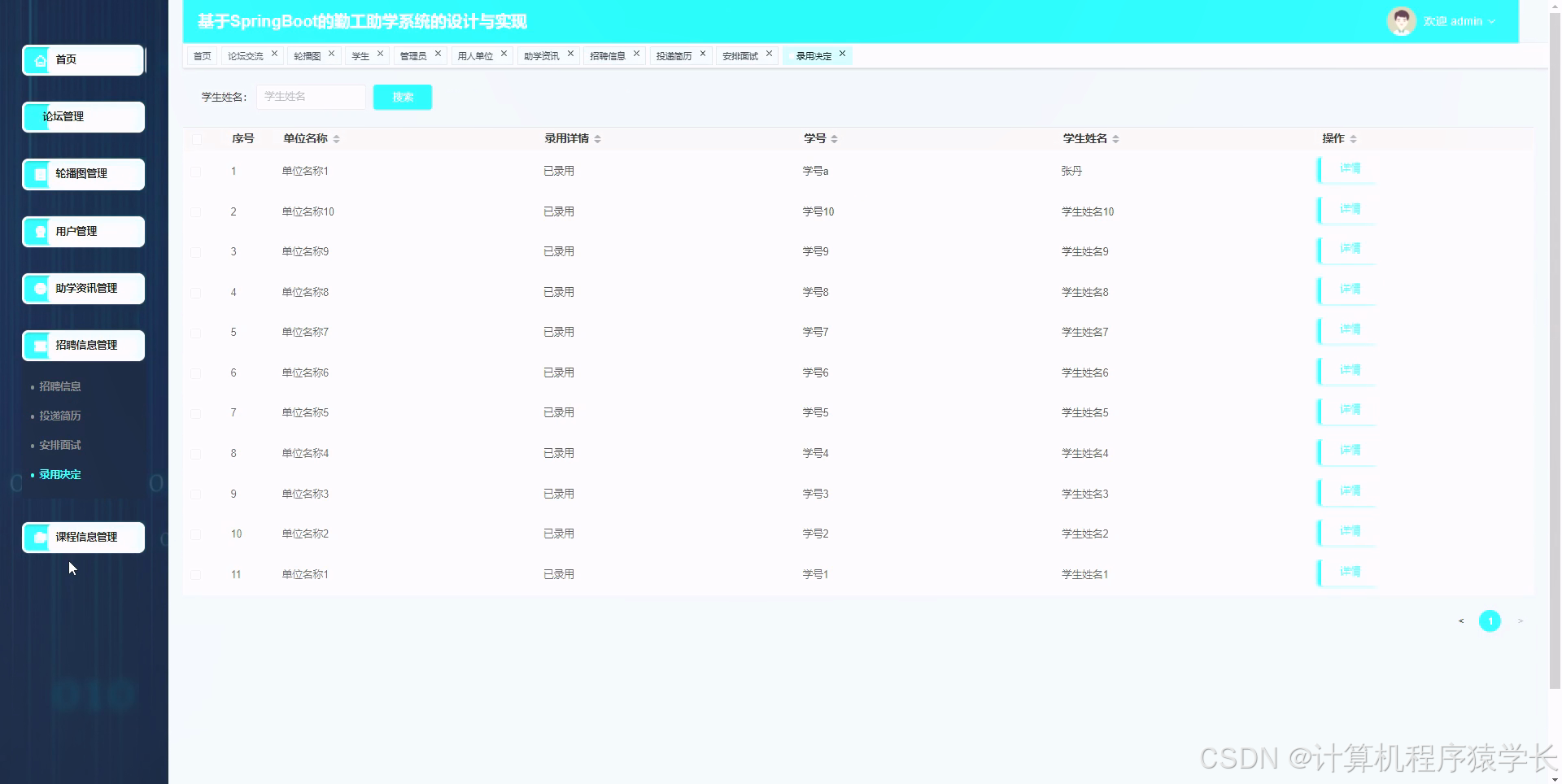Toggle the select-all checkbox in table header

pyautogui.click(x=196, y=139)
